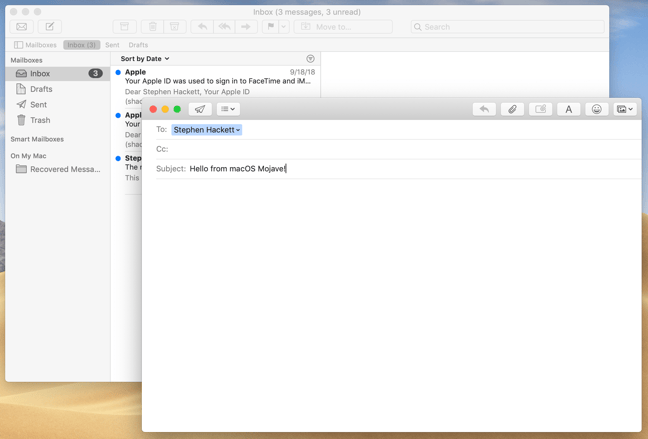This screenshot has height=439, width=648.
Task: Click the Search field in Mail window
Action: click(x=507, y=27)
